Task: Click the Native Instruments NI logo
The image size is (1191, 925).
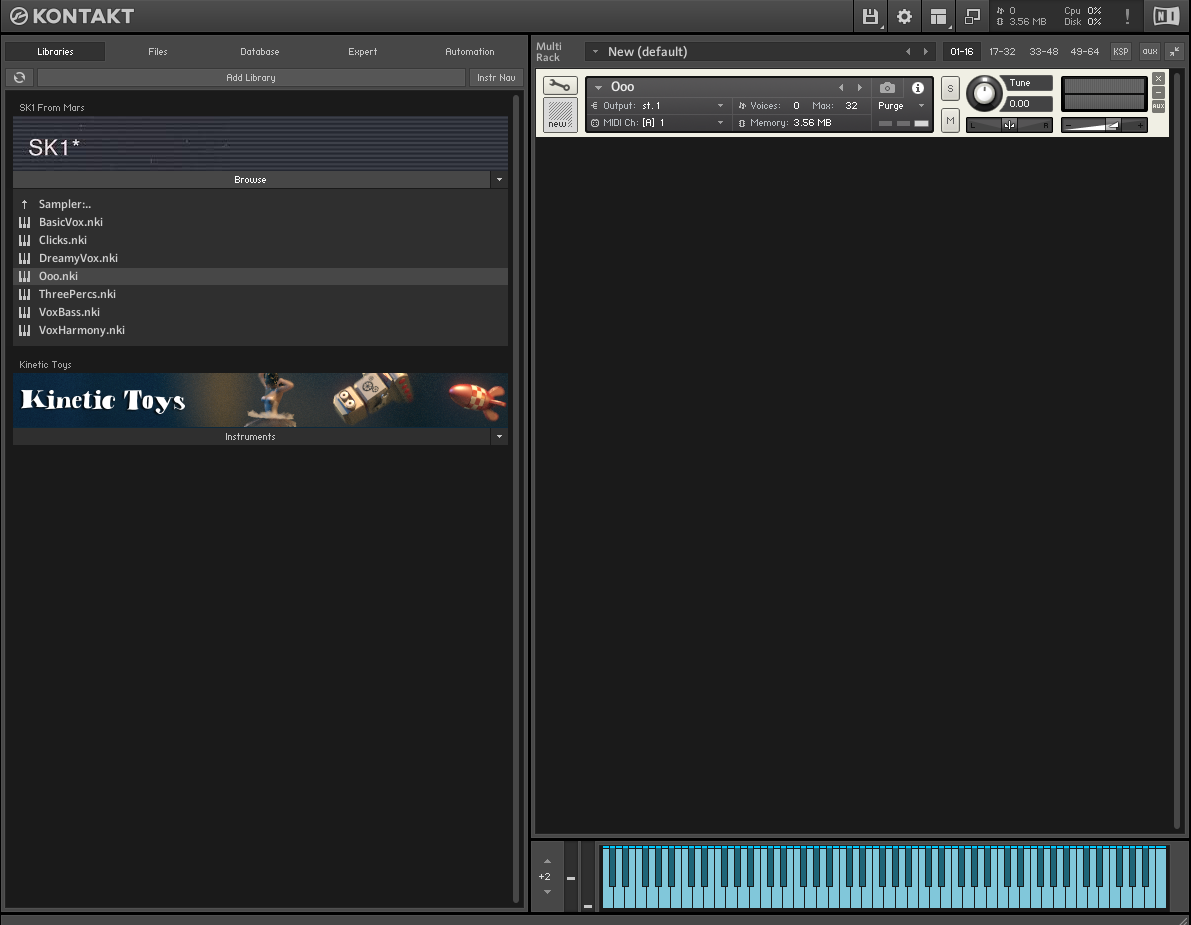Action: pos(1166,16)
